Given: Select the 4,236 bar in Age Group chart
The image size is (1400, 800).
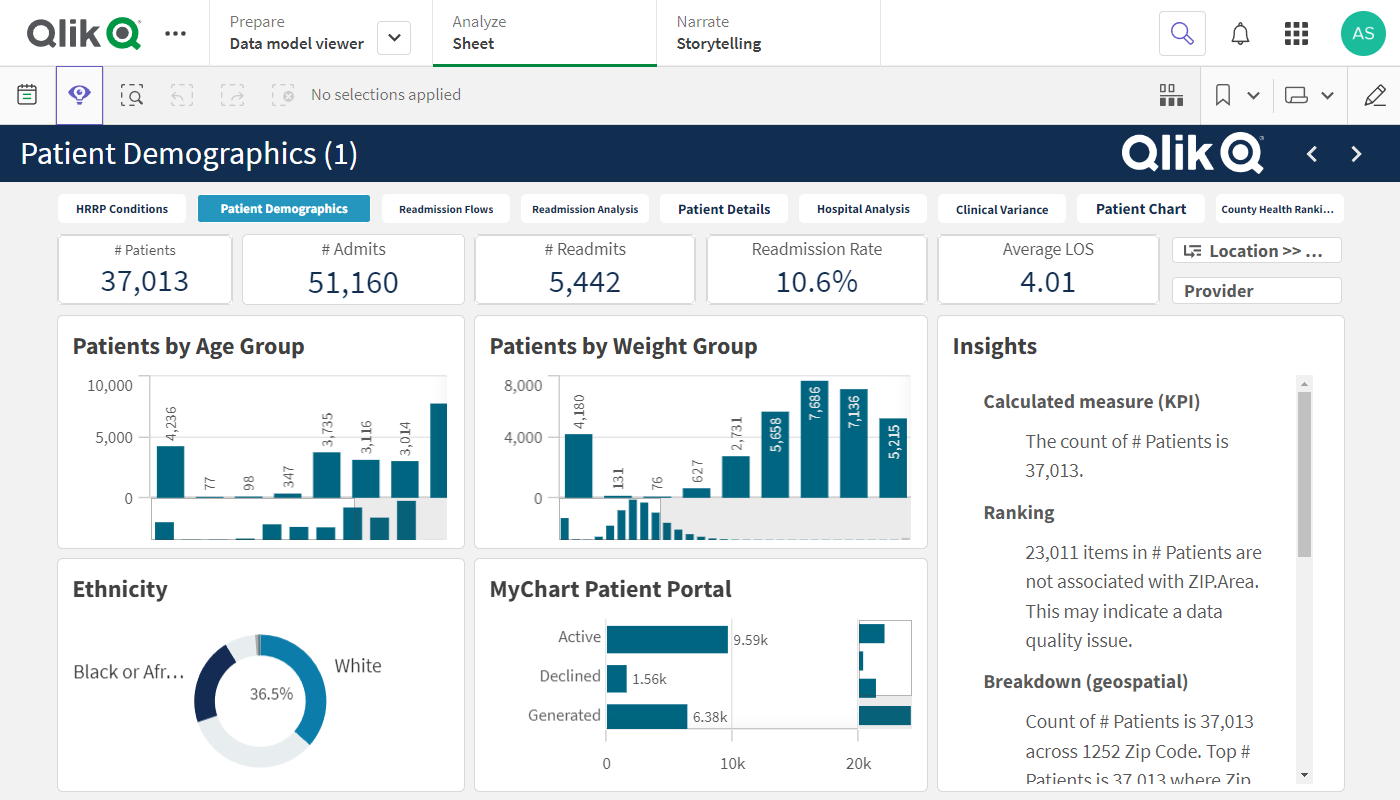Looking at the screenshot, I should coord(170,472).
